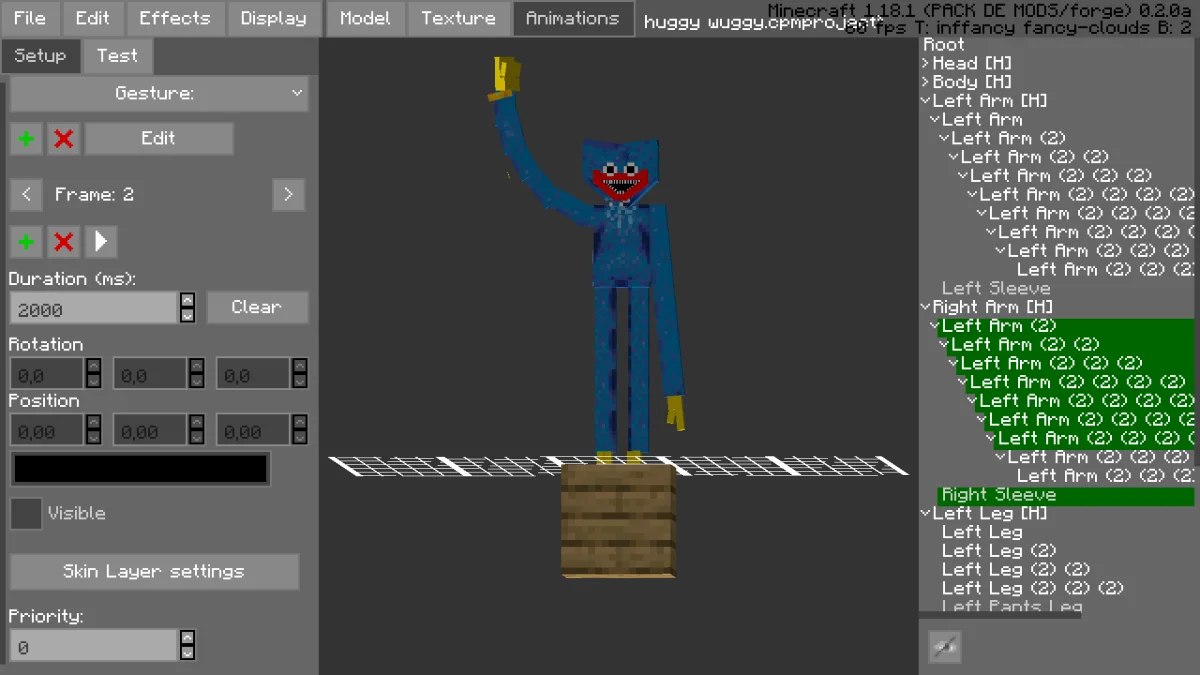1200x675 pixels.
Task: Open Skin Layer settings
Action: (x=154, y=572)
